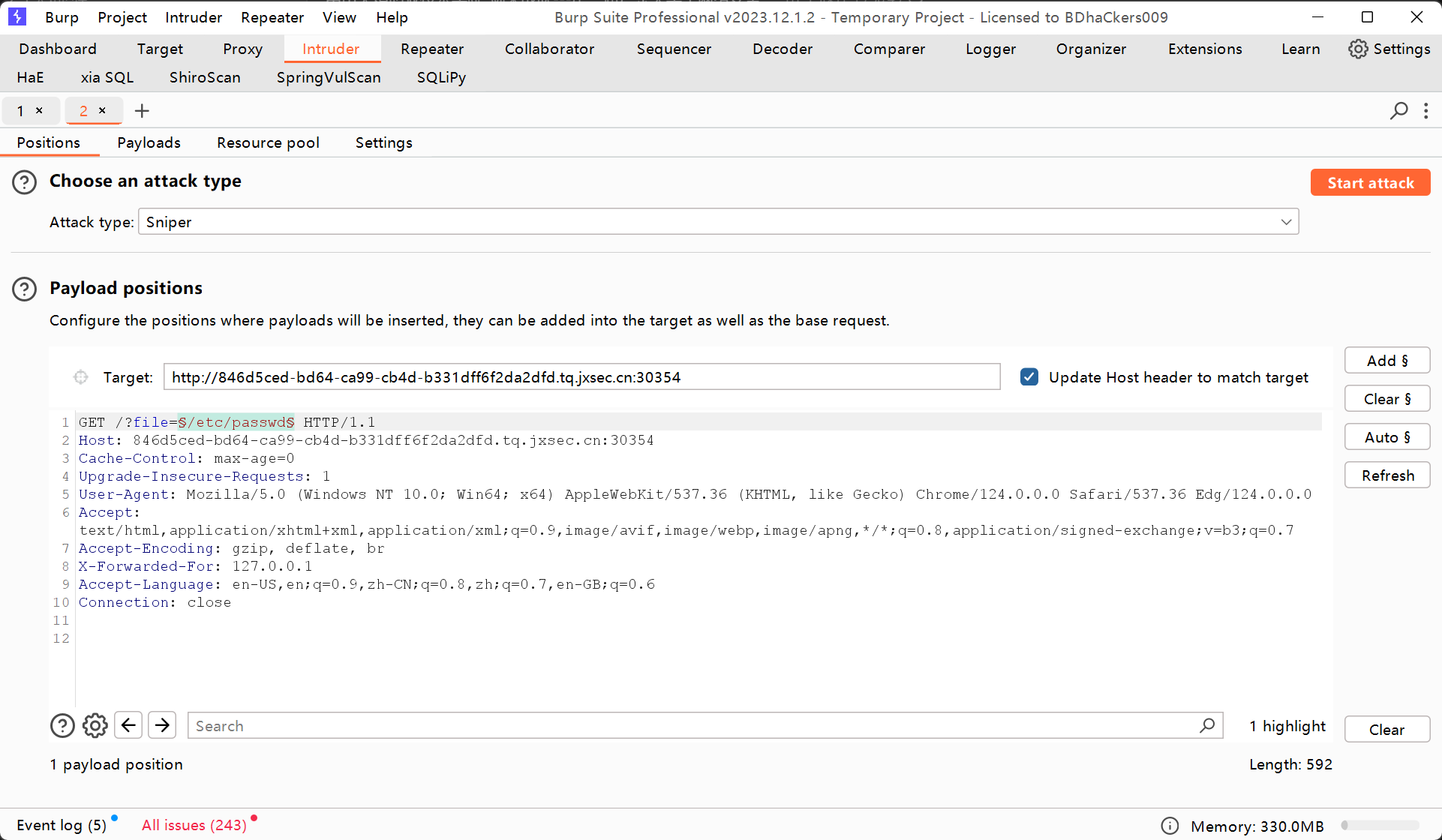Image resolution: width=1442 pixels, height=840 pixels.
Task: Switch to Intruder Settings sub-tab
Action: [383, 142]
